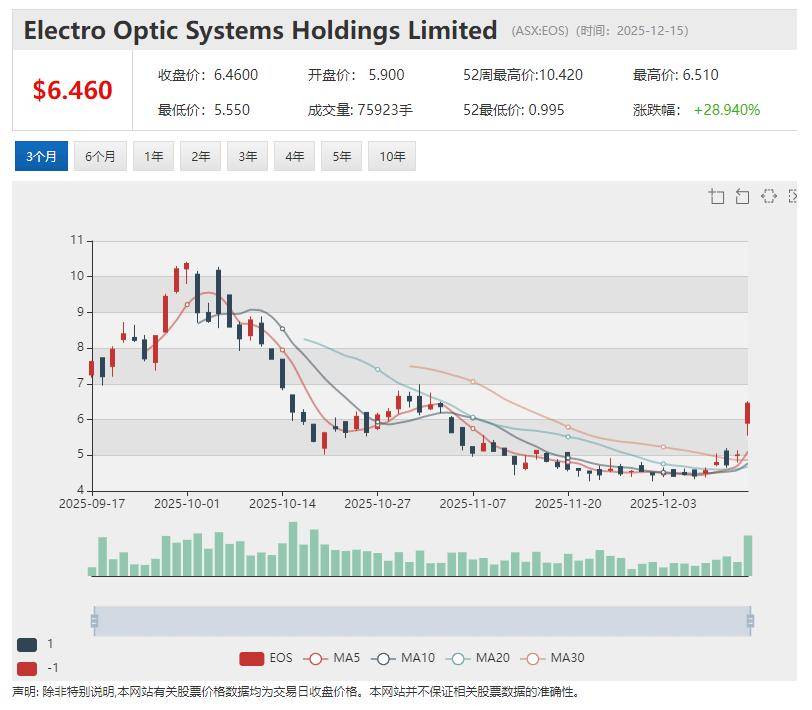Click the 最低价: 5.550 text

point(204,110)
